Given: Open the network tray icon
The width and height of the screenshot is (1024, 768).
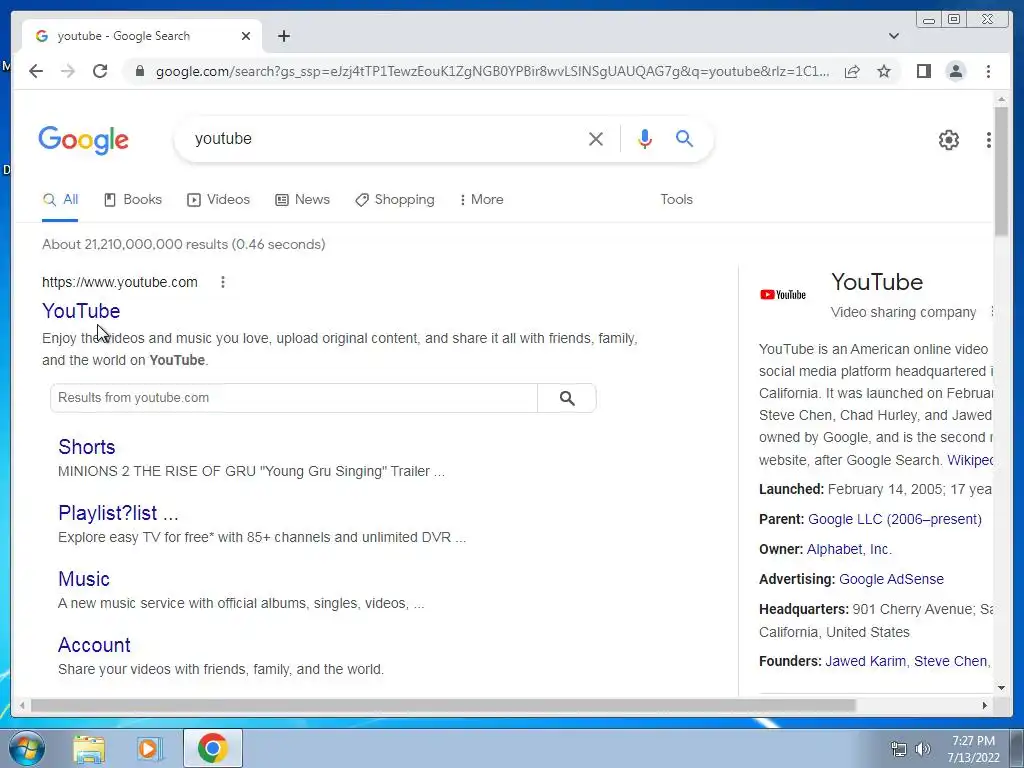Looking at the screenshot, I should tap(899, 749).
